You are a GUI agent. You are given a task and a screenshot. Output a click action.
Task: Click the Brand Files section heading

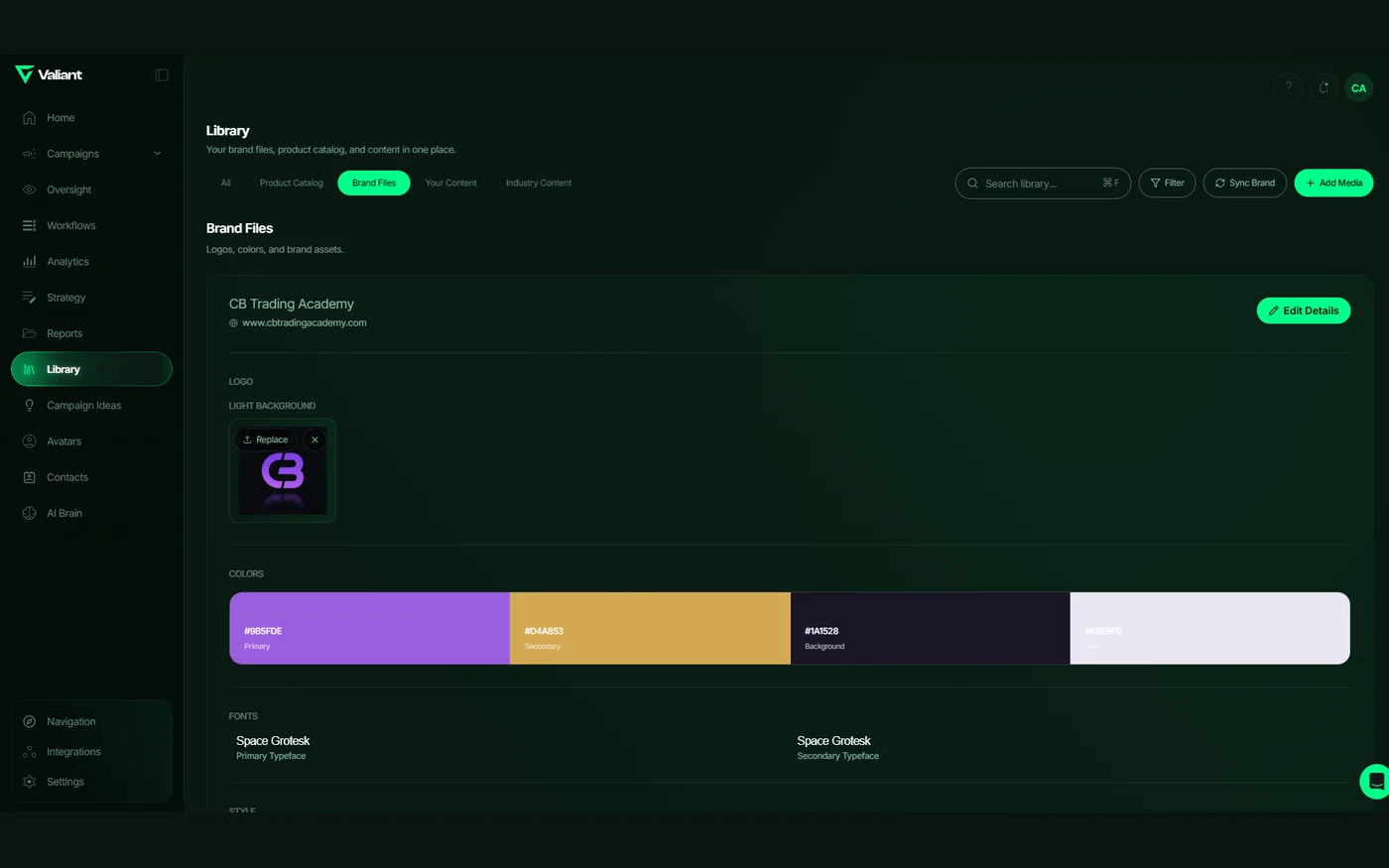point(239,228)
